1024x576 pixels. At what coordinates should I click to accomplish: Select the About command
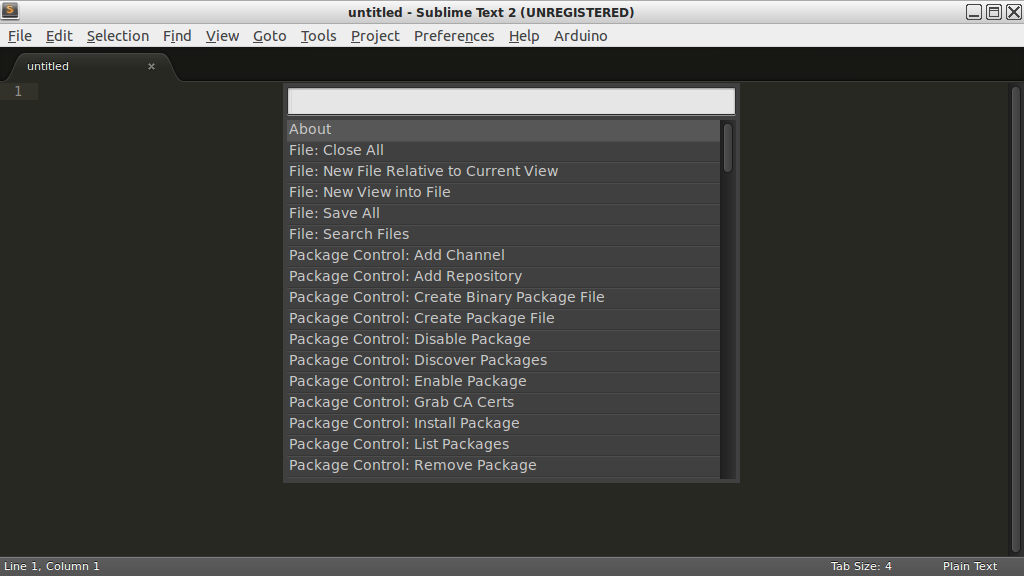504,129
